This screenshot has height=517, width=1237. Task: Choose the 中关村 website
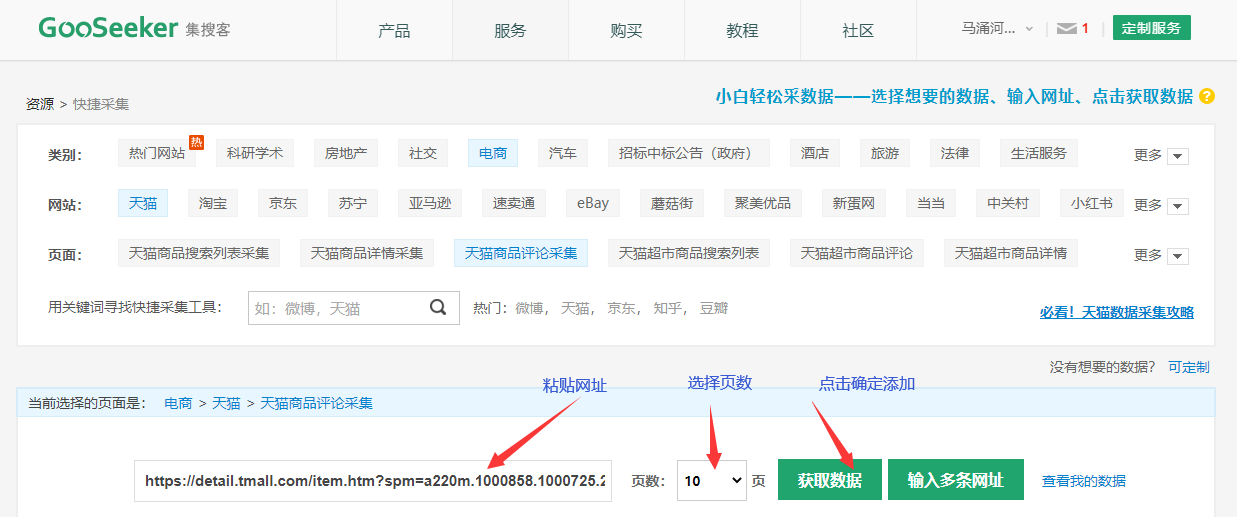point(1008,203)
